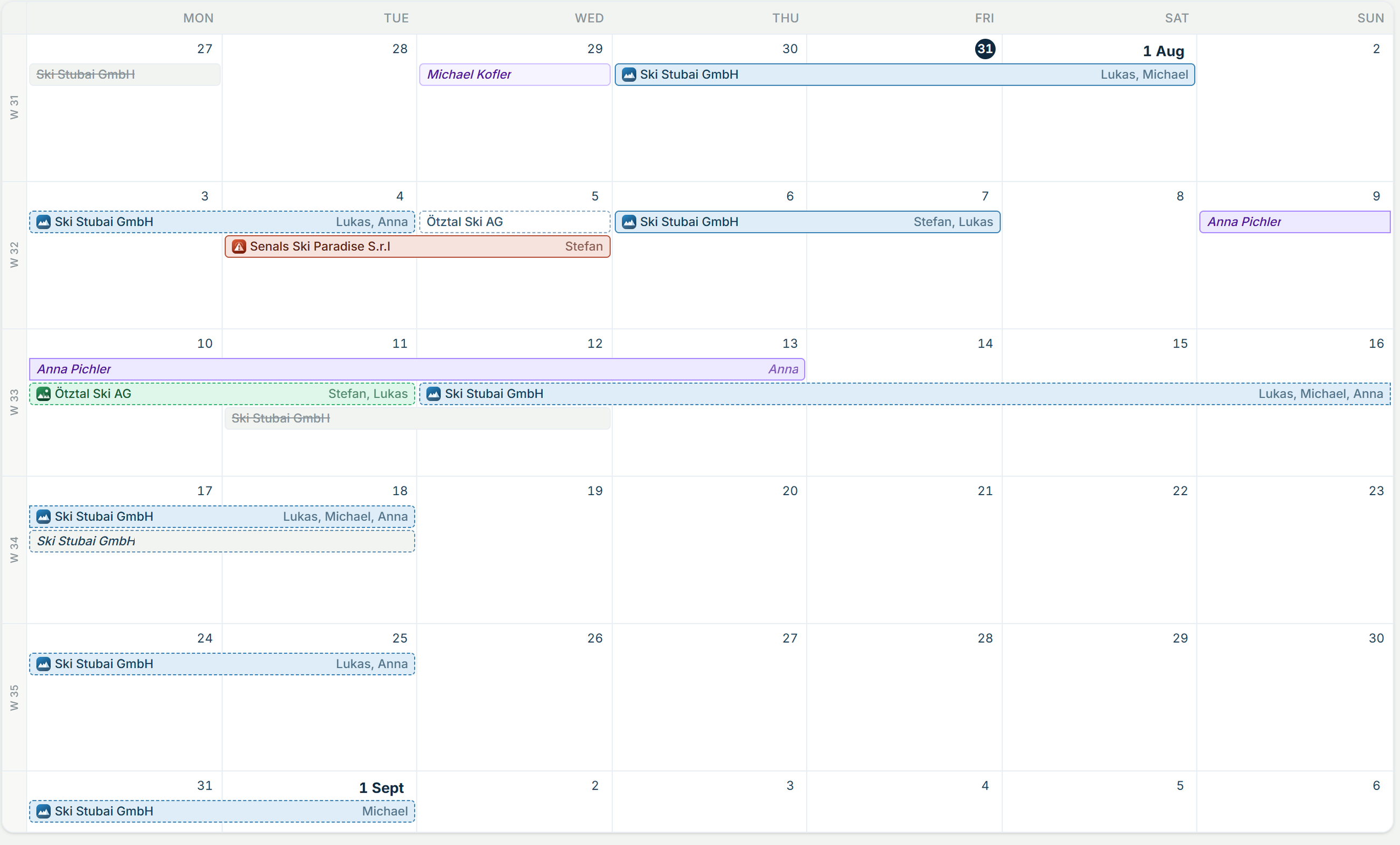Viewport: 1400px width, 845px height.
Task: Click FRI column header
Action: pos(985,18)
